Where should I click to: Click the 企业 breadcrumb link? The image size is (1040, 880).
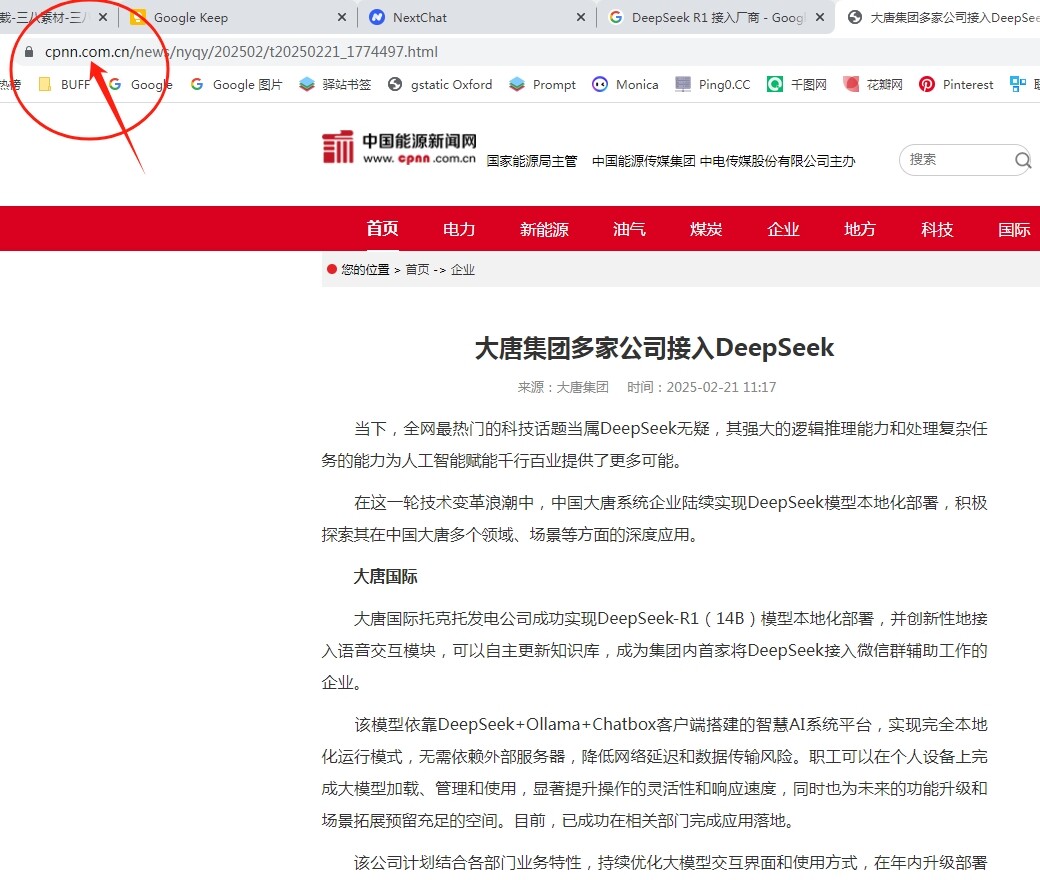462,269
